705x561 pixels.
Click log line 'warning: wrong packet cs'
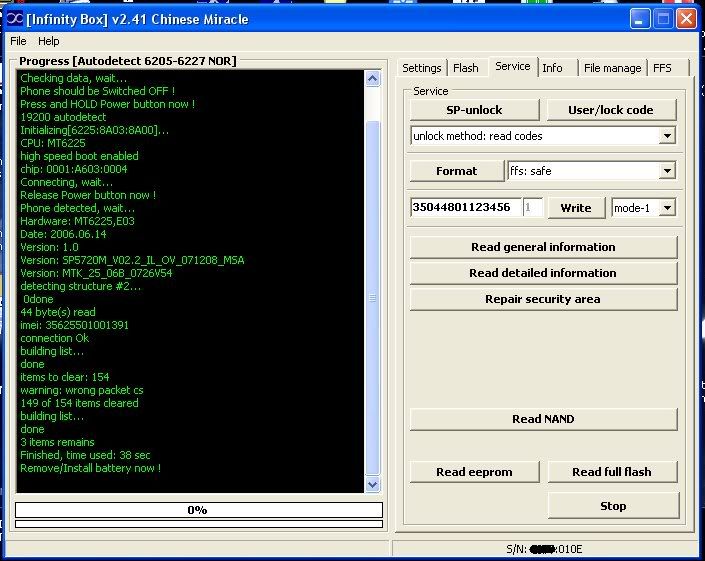[82, 390]
